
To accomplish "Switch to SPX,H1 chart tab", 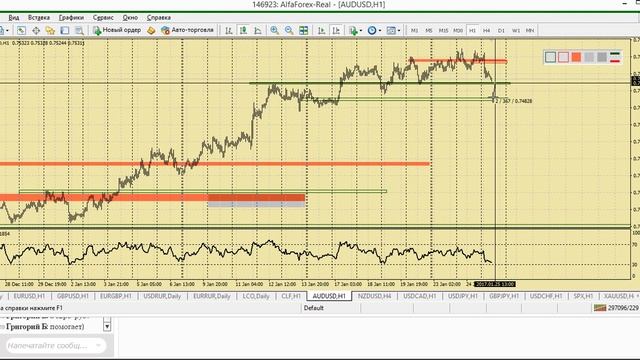I will [x=583, y=296].
